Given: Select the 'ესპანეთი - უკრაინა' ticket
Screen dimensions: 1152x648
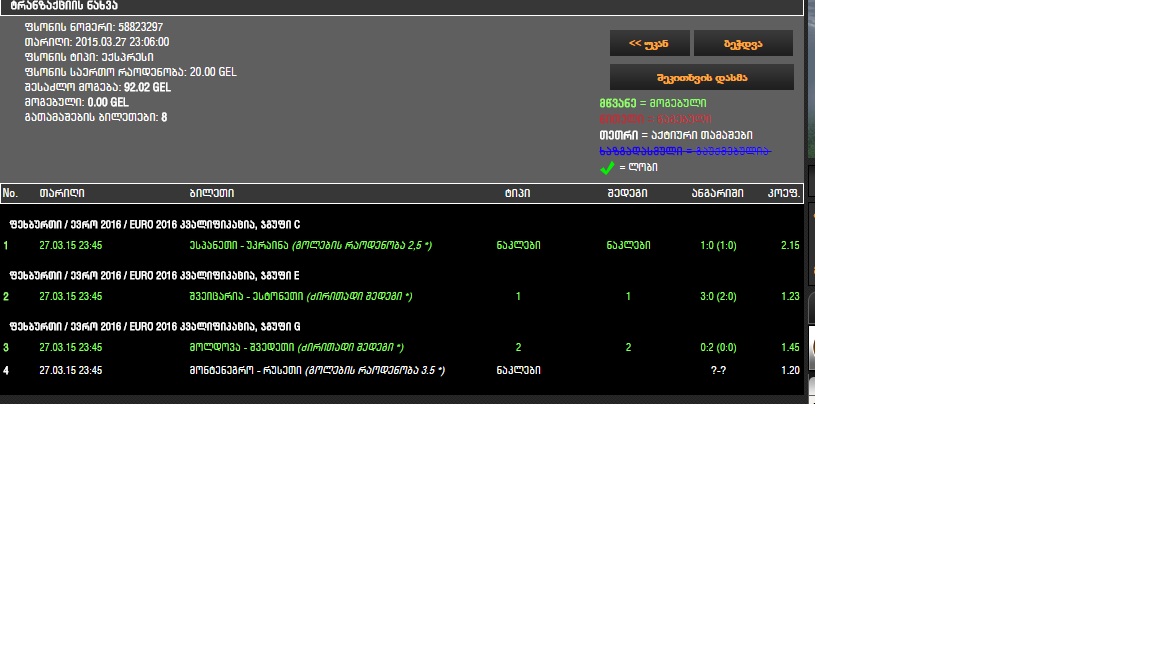Looking at the screenshot, I should 311,245.
